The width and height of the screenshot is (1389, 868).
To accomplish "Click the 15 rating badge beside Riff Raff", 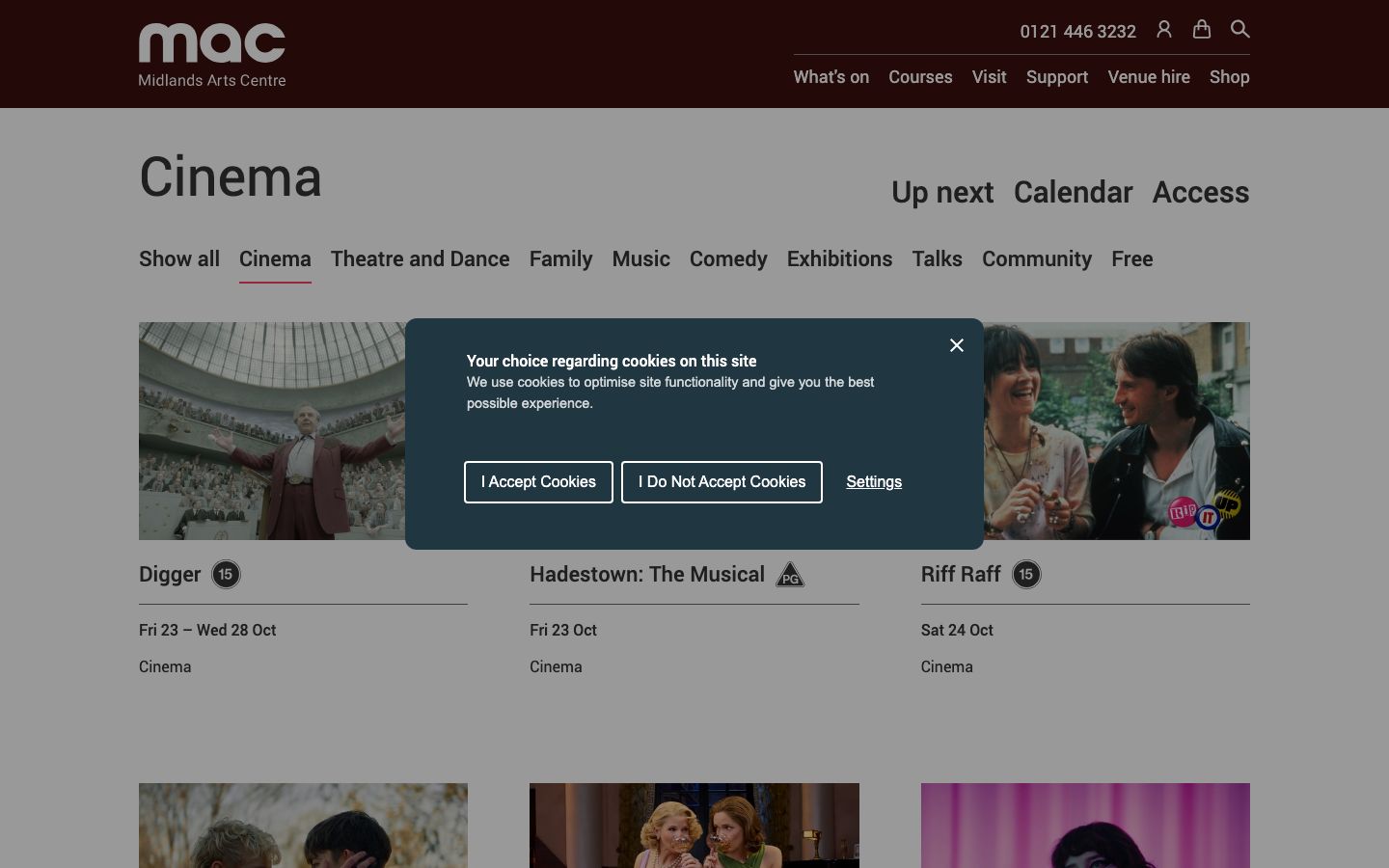I will 1026,575.
